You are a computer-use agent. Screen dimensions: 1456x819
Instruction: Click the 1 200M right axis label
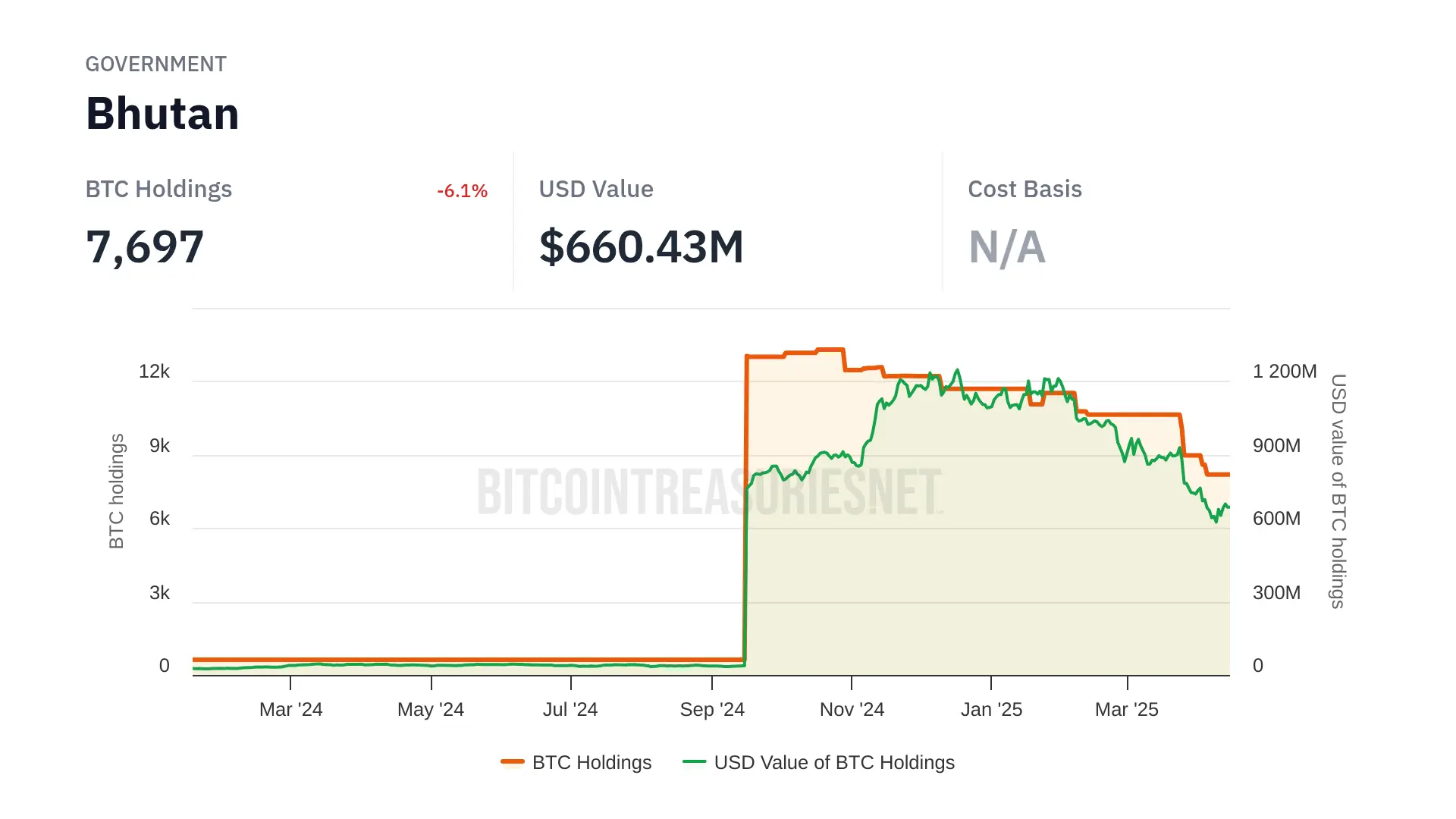(x=1284, y=372)
